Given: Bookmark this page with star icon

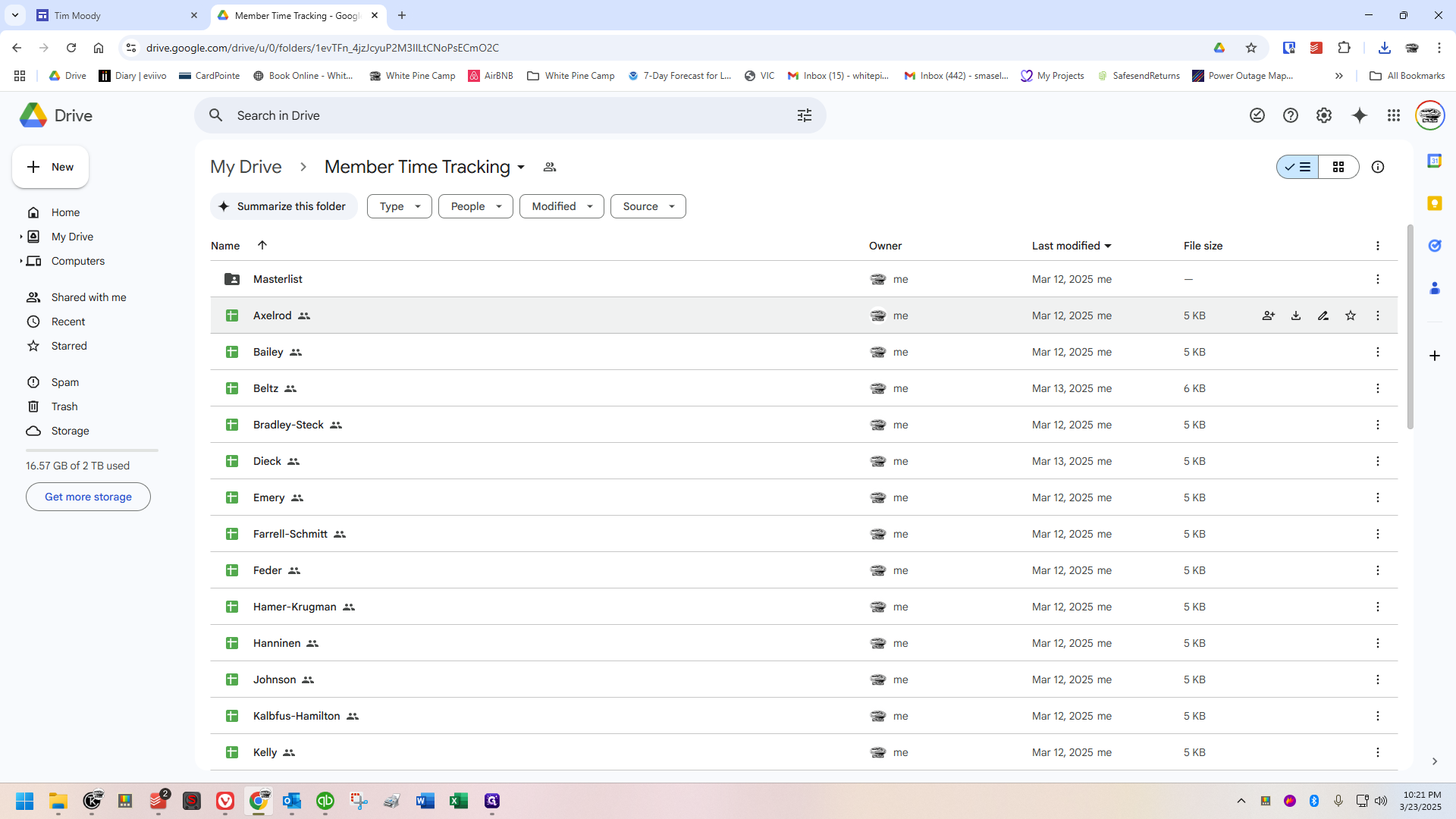Looking at the screenshot, I should tap(1251, 48).
